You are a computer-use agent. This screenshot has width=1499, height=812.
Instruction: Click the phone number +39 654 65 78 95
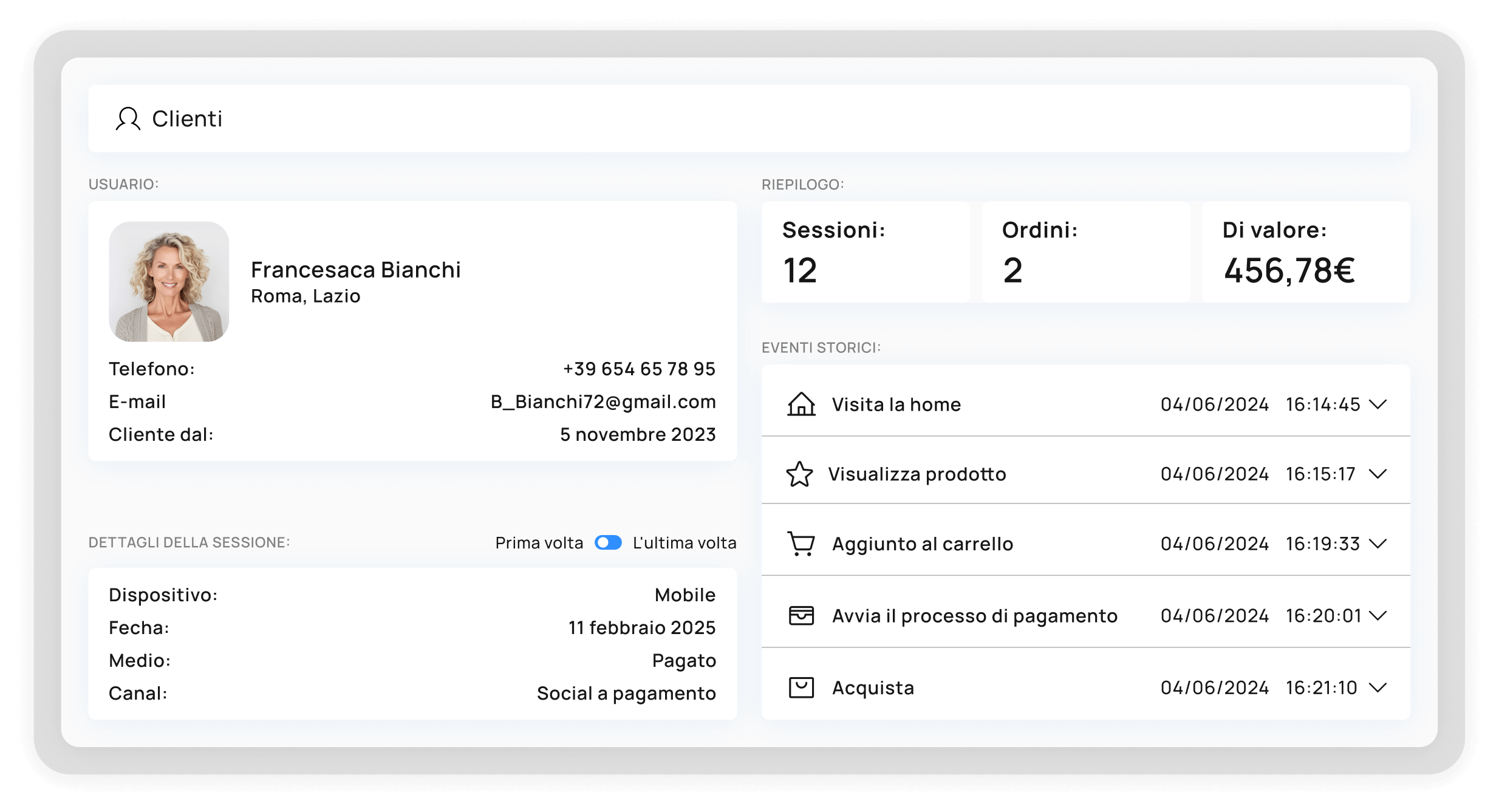coord(639,369)
